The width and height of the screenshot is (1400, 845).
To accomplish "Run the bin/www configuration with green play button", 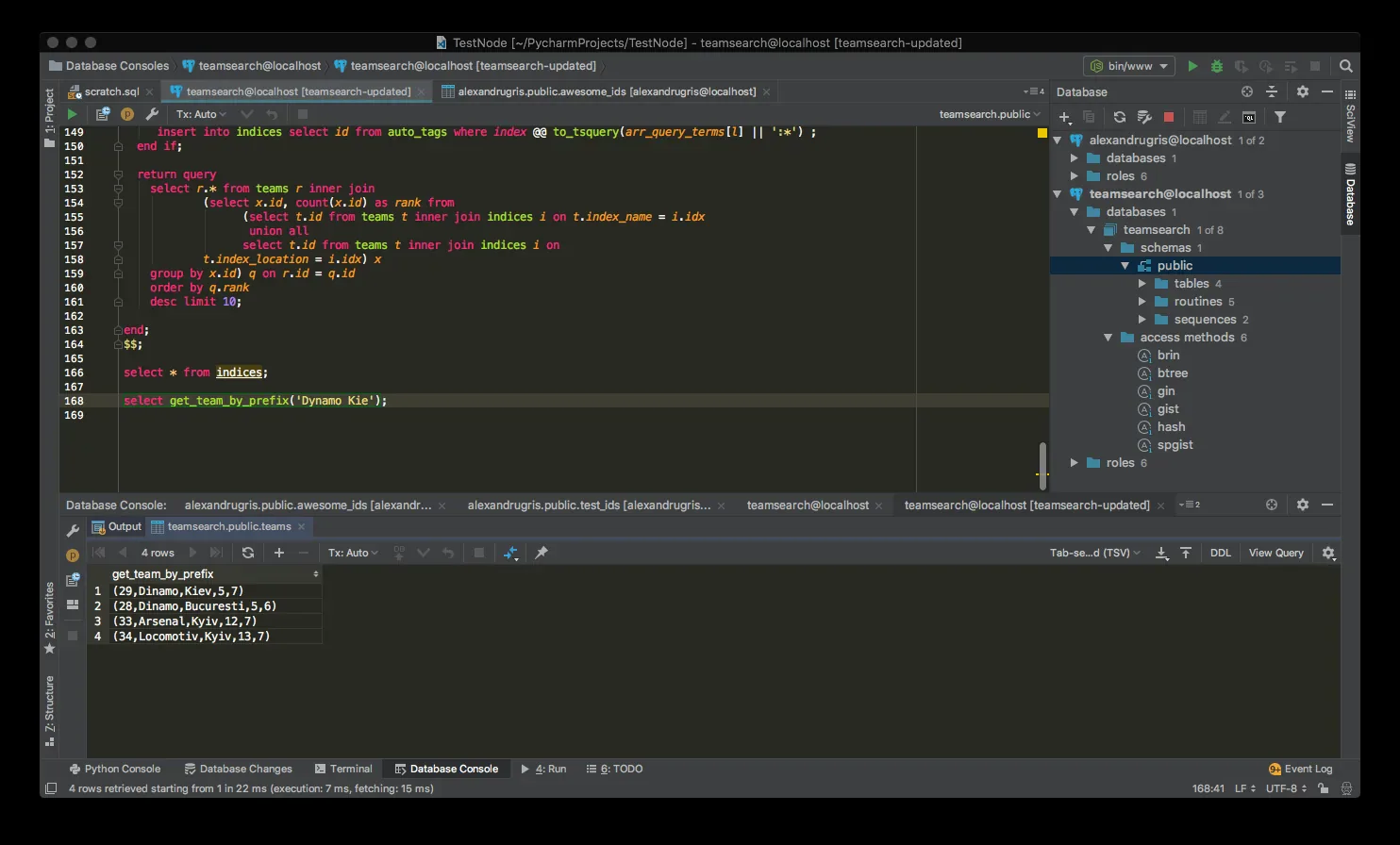I will (x=1192, y=66).
